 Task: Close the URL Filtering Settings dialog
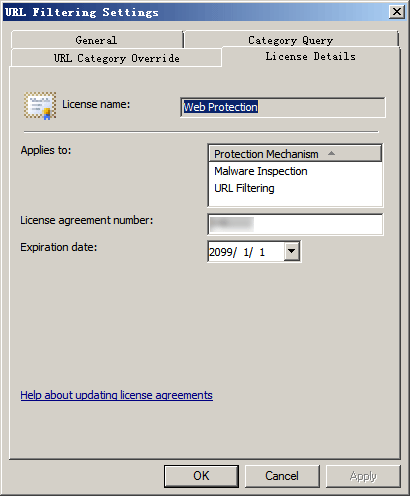(x=397, y=12)
